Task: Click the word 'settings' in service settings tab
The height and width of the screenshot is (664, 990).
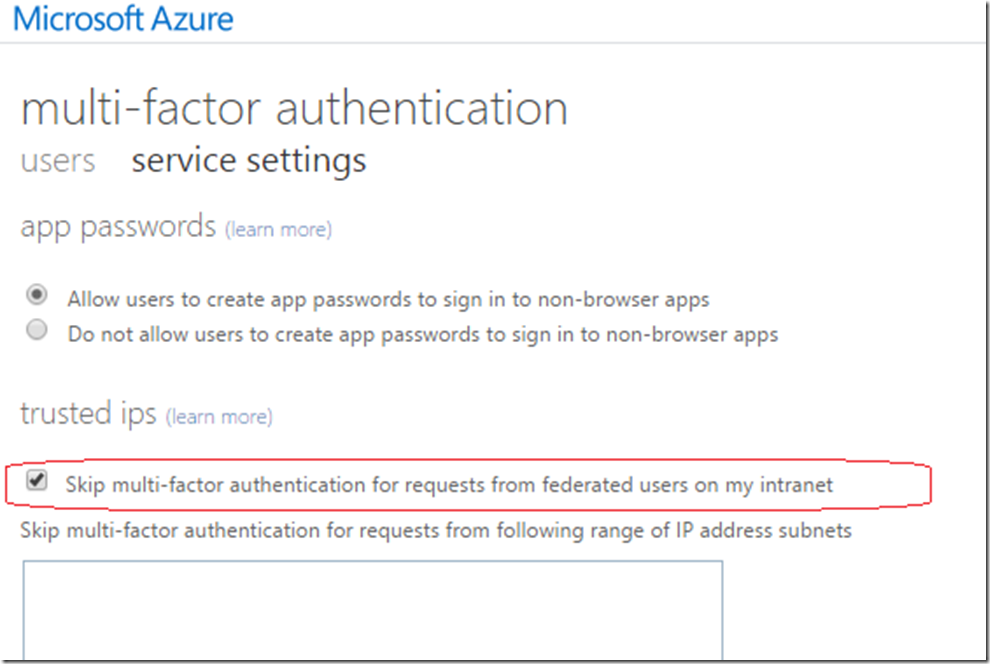Action: (x=306, y=161)
